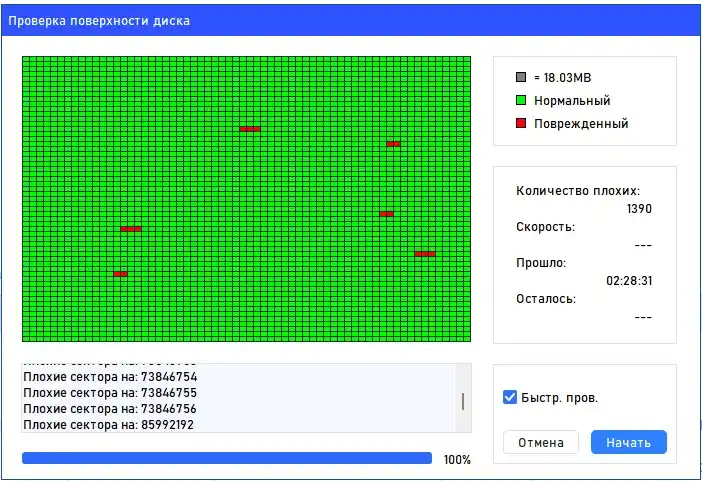Select log line Плохие сектора на: 73846754
Image resolution: width=702 pixels, height=481 pixels.
pyautogui.click(x=110, y=377)
